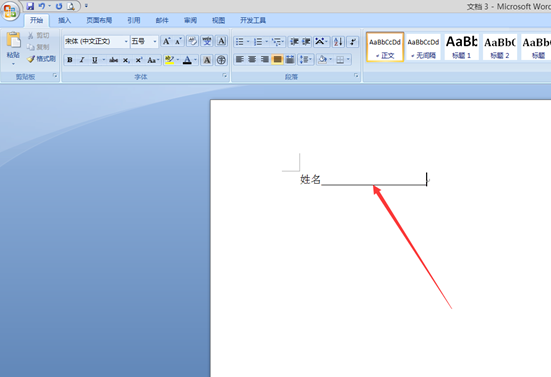
Task: Decrease paragraph indent
Action: click(294, 42)
